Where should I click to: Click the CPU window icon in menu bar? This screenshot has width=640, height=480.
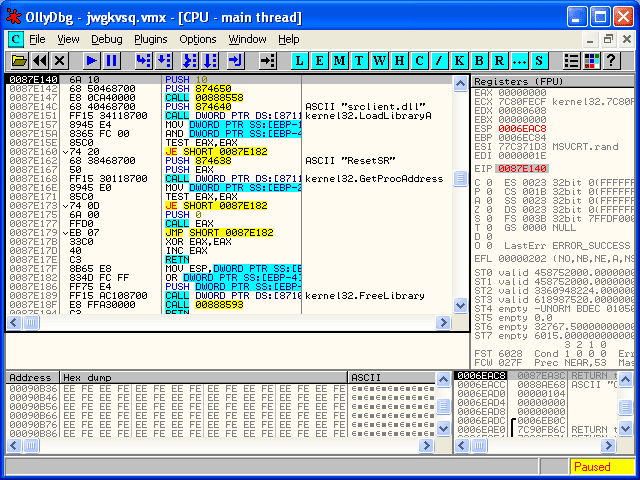(x=16, y=40)
